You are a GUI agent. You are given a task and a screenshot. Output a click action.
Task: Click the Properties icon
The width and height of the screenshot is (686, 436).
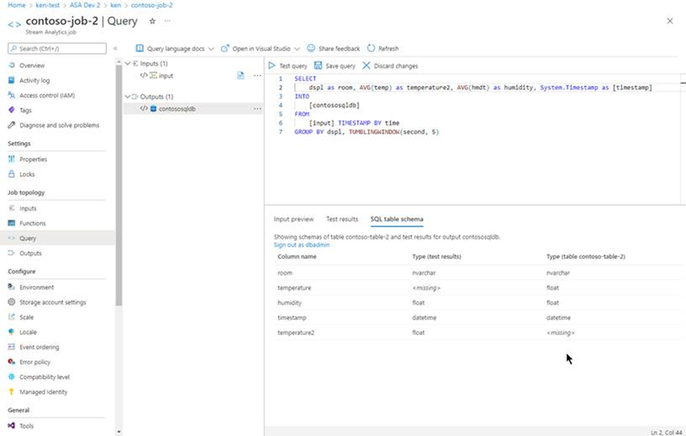point(11,159)
